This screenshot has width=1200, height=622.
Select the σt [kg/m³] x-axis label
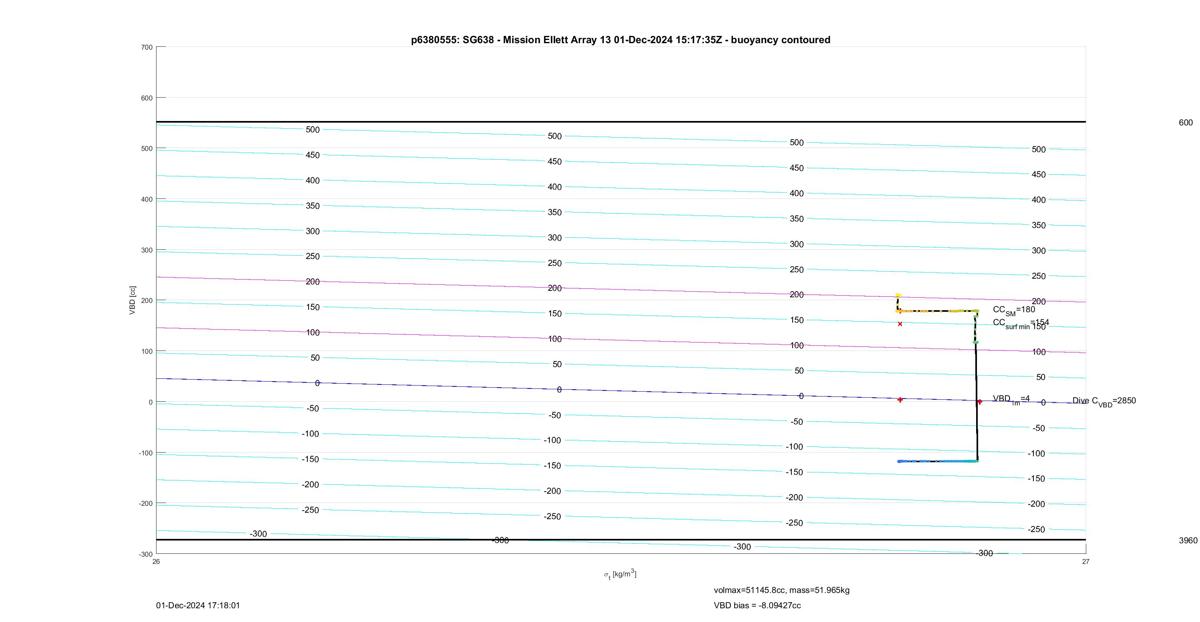pyautogui.click(x=620, y=574)
